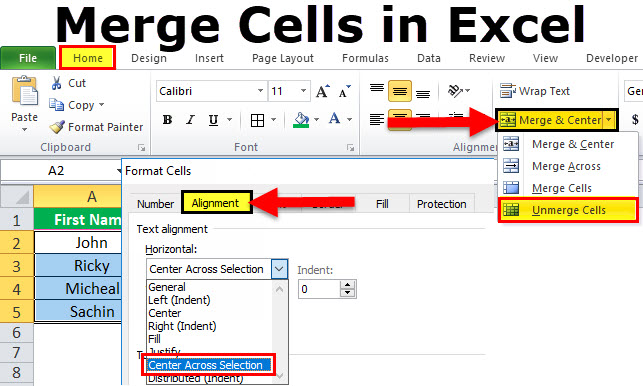Click the Paste clipboard icon
643x386 pixels.
click(25, 91)
